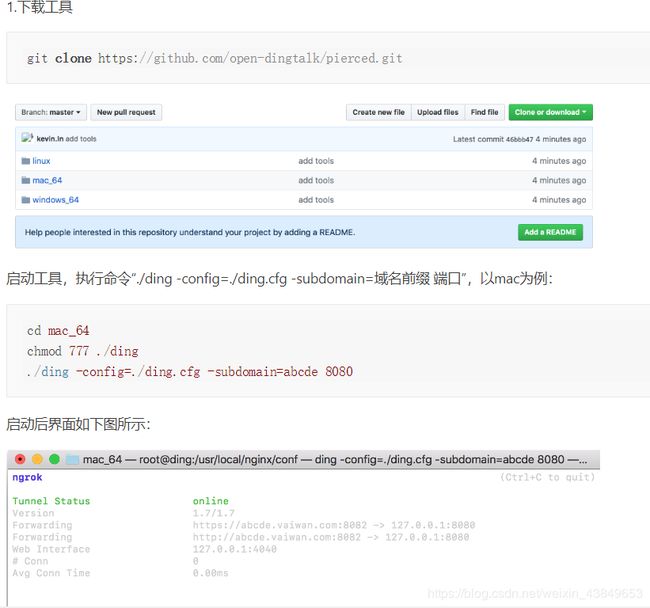Click the Version 1.7/1.7 value
Image resolution: width=650 pixels, height=608 pixels.
pos(213,513)
